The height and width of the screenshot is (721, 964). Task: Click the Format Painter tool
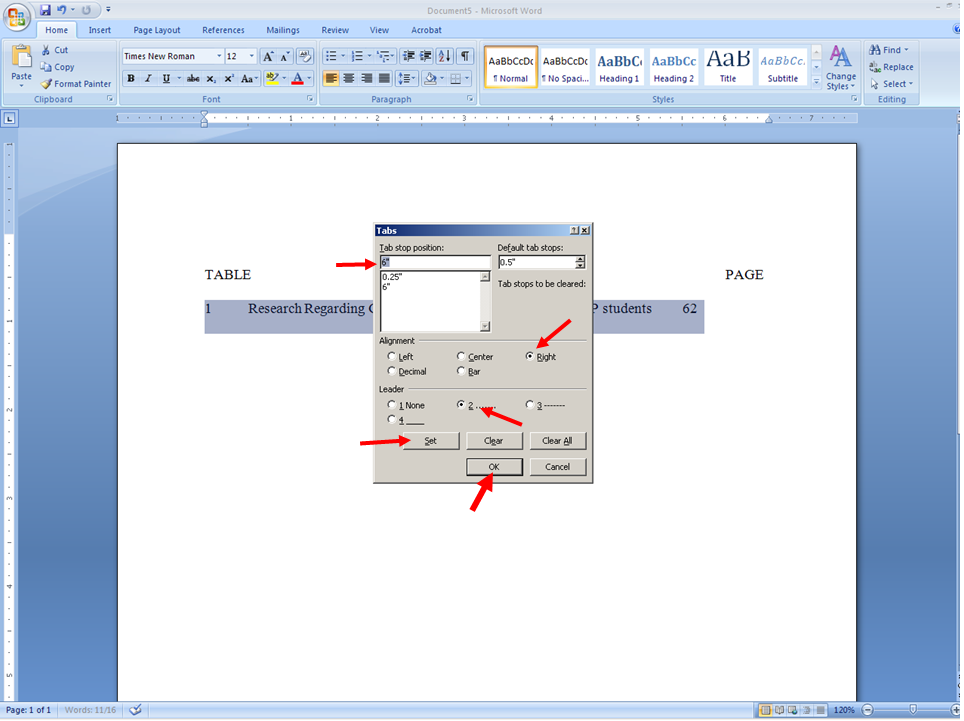[x=76, y=84]
